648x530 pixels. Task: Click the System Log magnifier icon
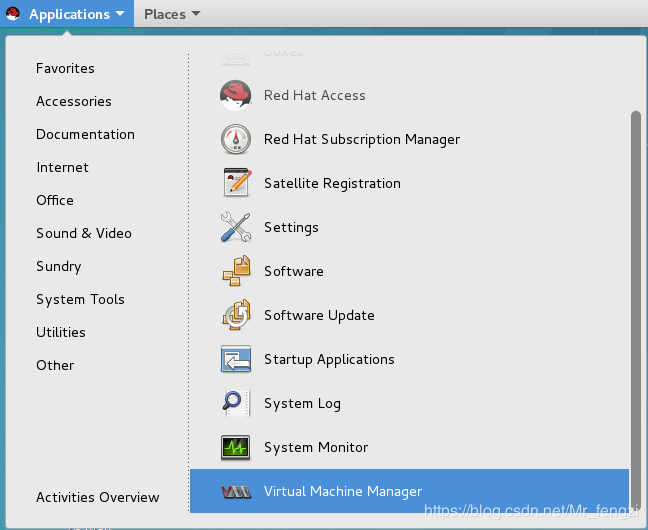point(236,403)
